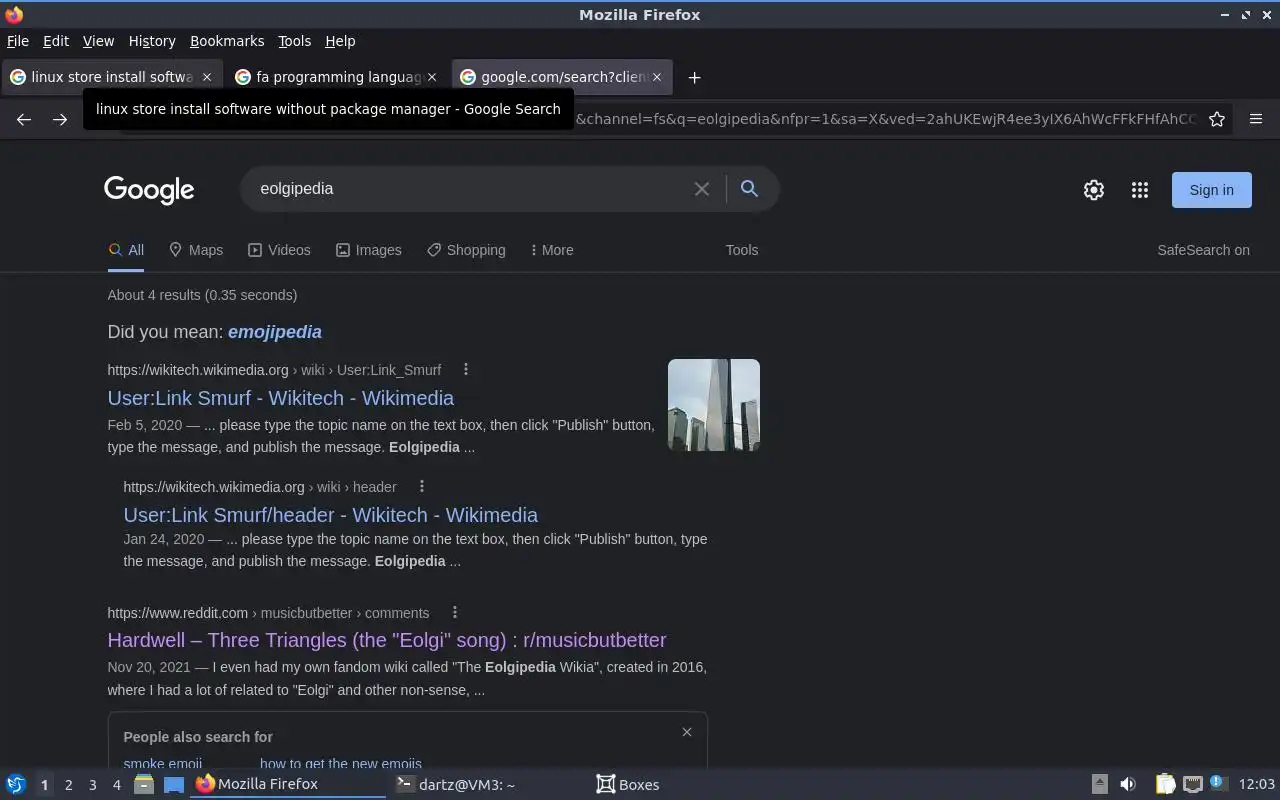Open the network tray icon

click(1192, 784)
